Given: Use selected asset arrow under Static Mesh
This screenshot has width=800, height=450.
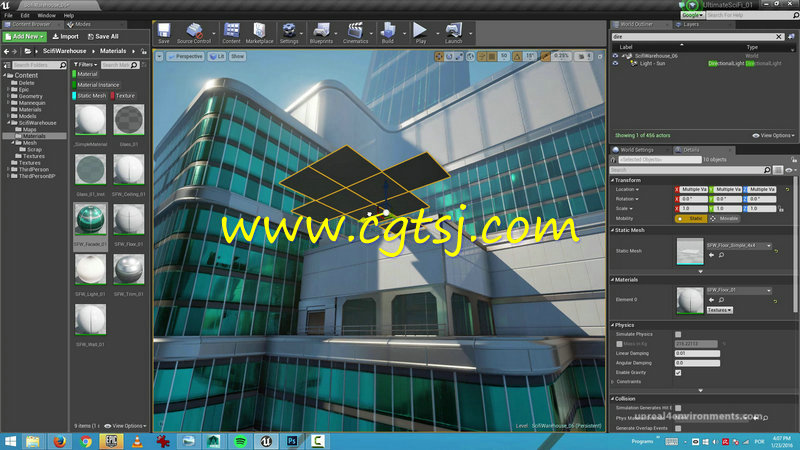Looking at the screenshot, I should pyautogui.click(x=711, y=255).
